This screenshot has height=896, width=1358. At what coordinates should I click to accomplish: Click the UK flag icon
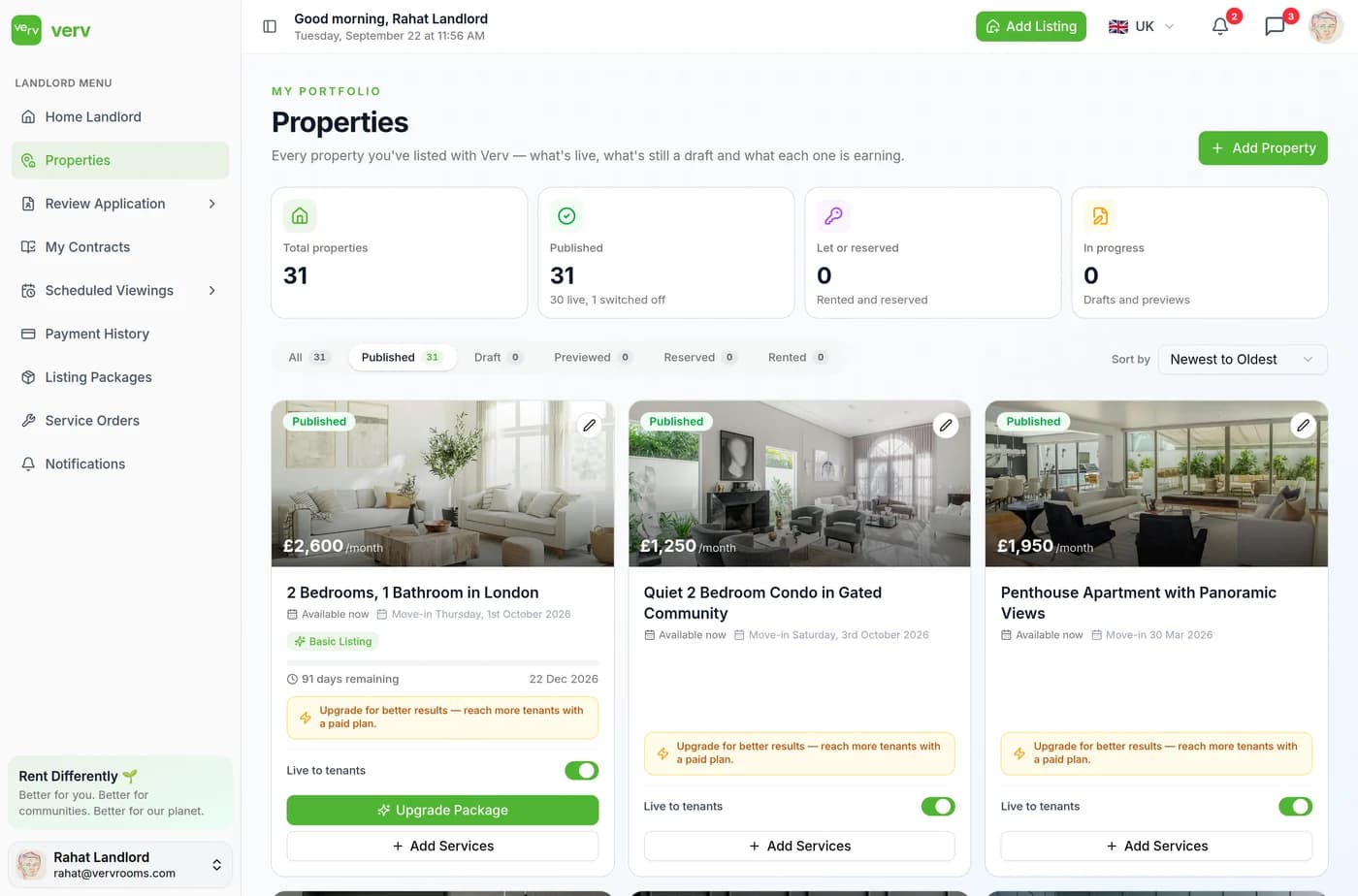click(1118, 26)
